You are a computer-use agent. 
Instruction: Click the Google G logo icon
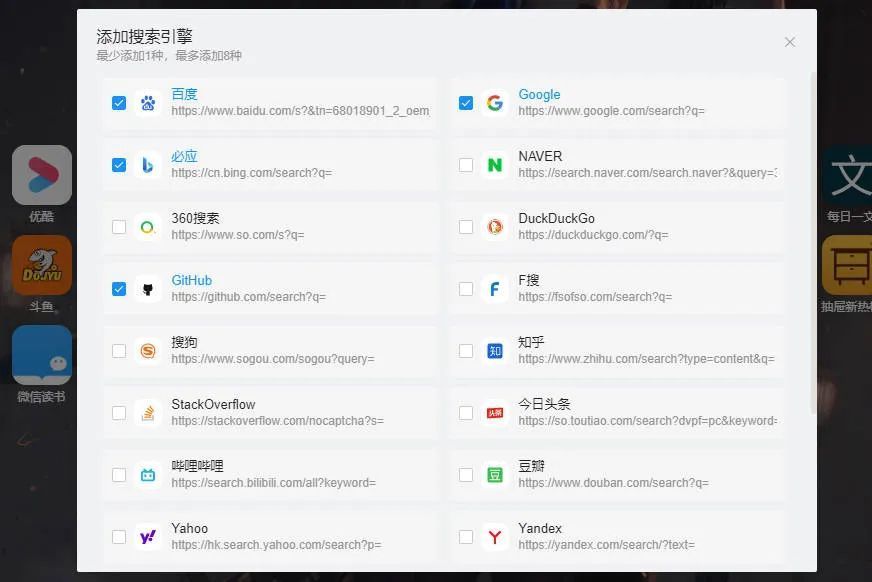[x=494, y=103]
